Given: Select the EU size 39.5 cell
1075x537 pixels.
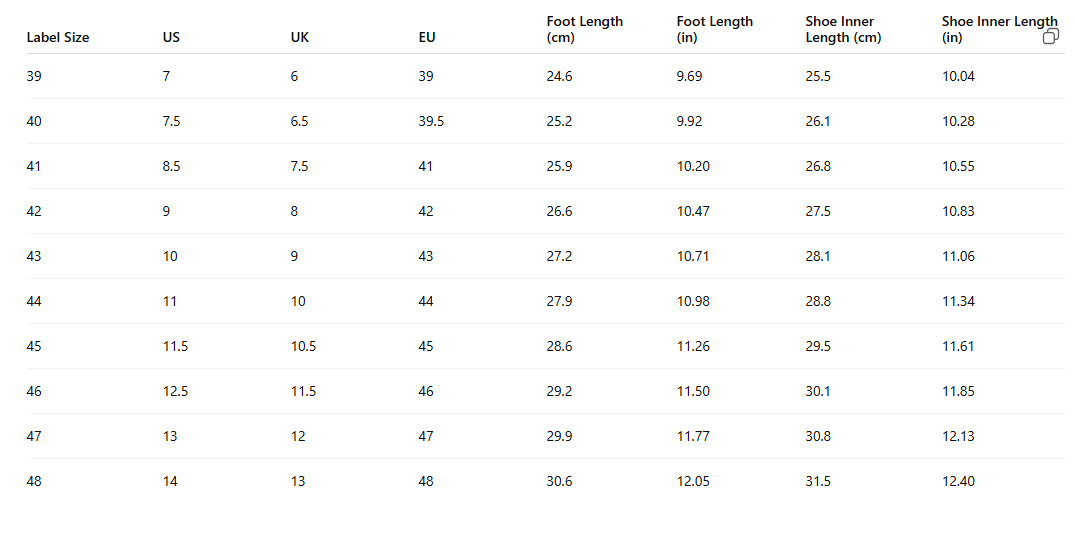Looking at the screenshot, I should (x=431, y=121).
